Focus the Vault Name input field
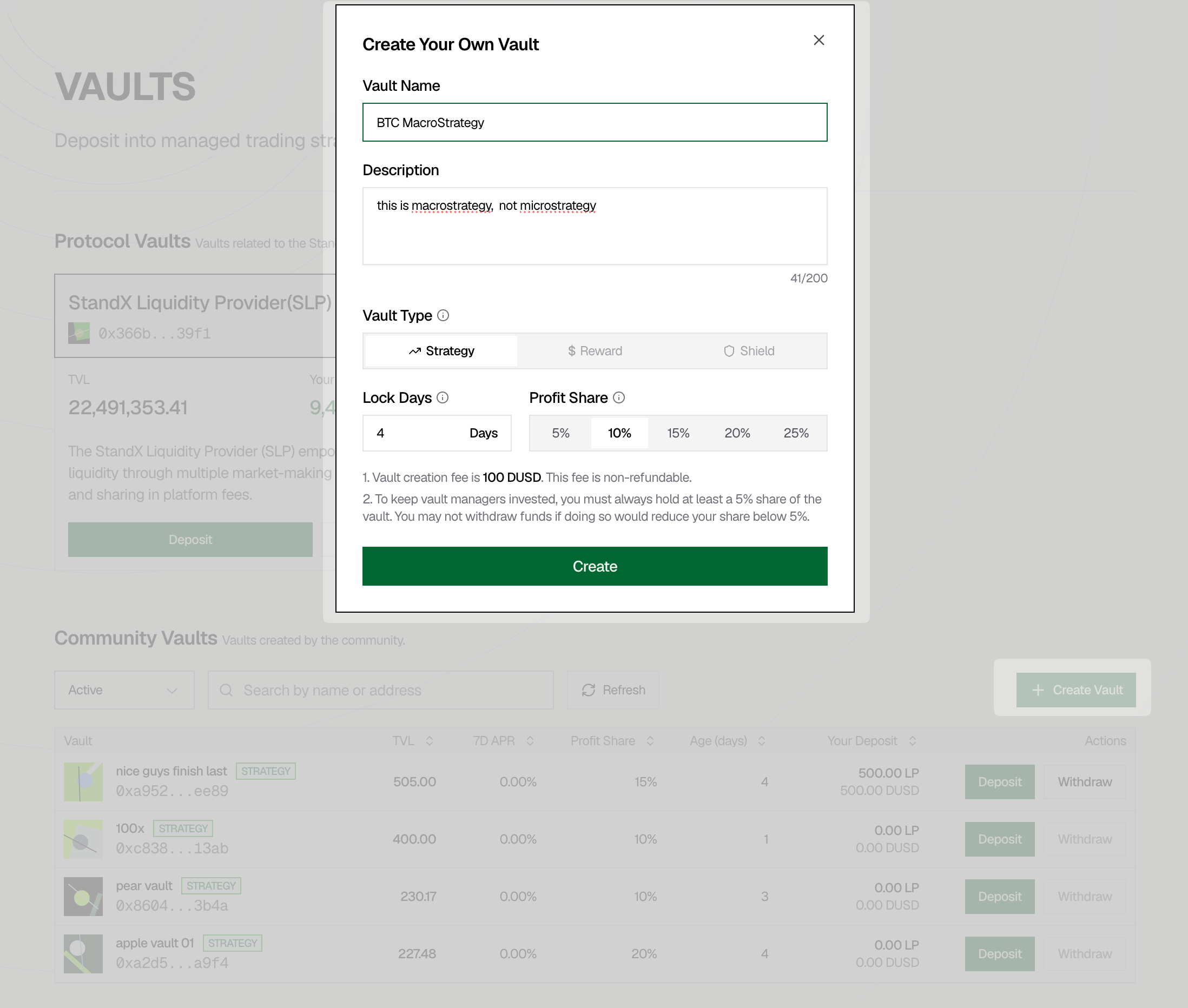 click(x=595, y=122)
